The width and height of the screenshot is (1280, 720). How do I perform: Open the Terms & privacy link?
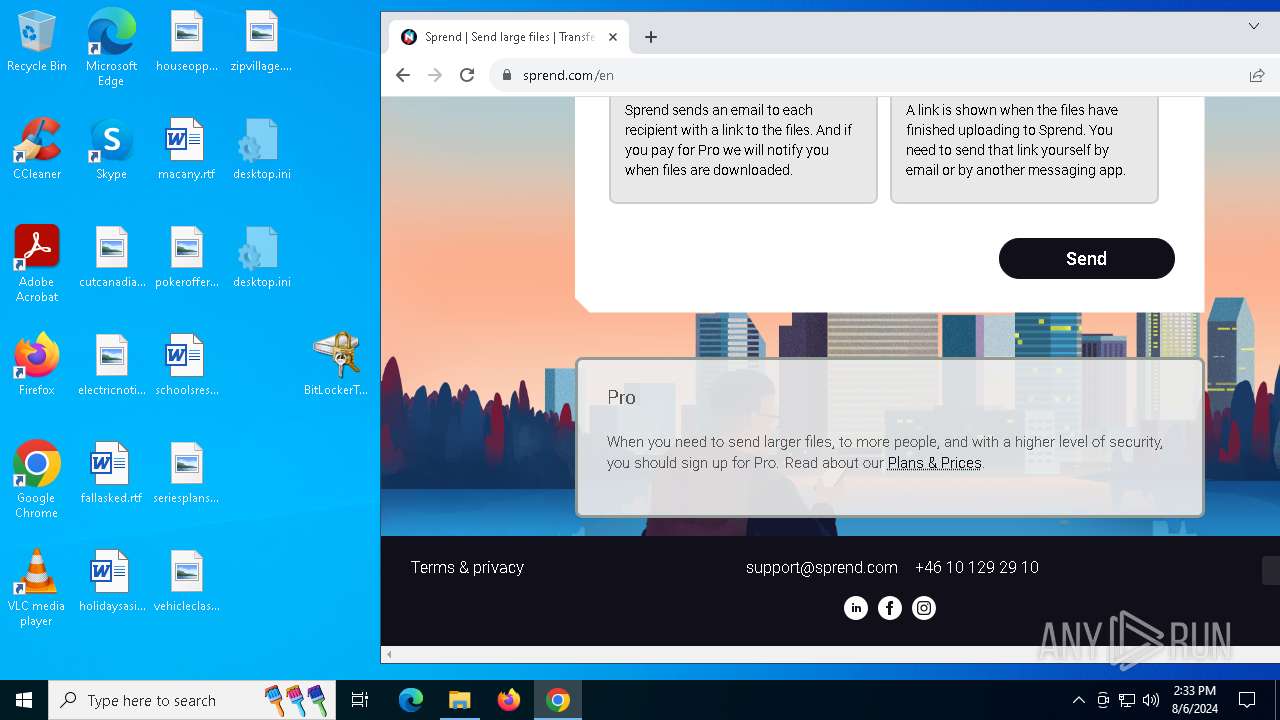click(467, 567)
